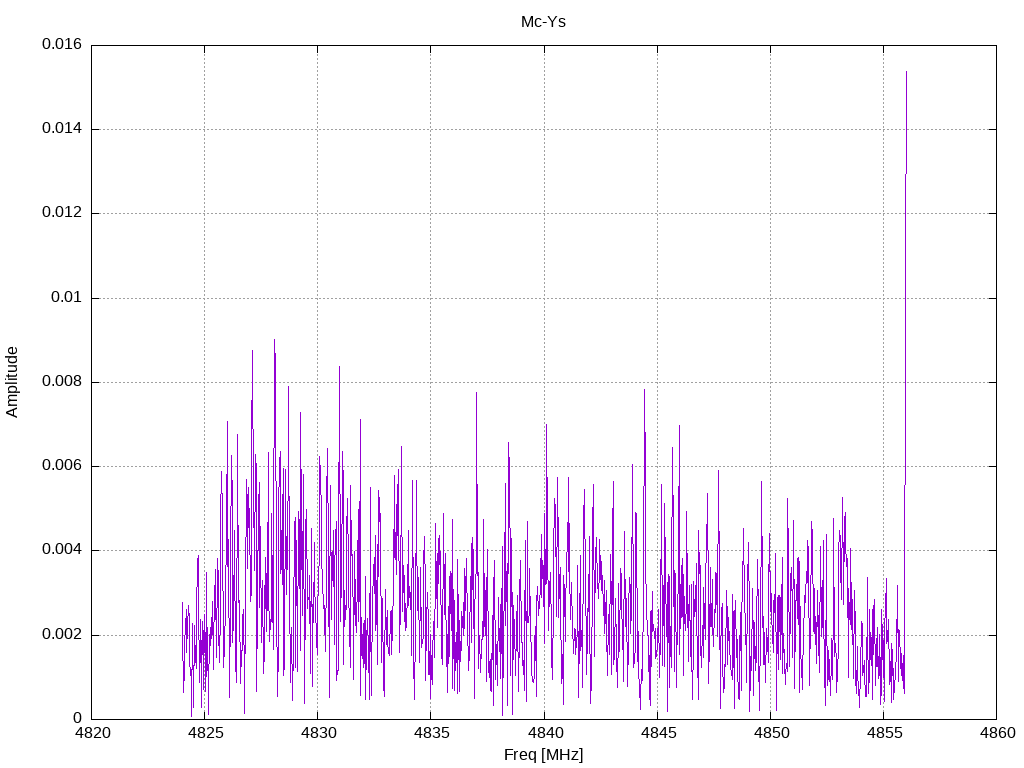Click the Freq [MHz] axis label
1024x768 pixels.
(543, 755)
